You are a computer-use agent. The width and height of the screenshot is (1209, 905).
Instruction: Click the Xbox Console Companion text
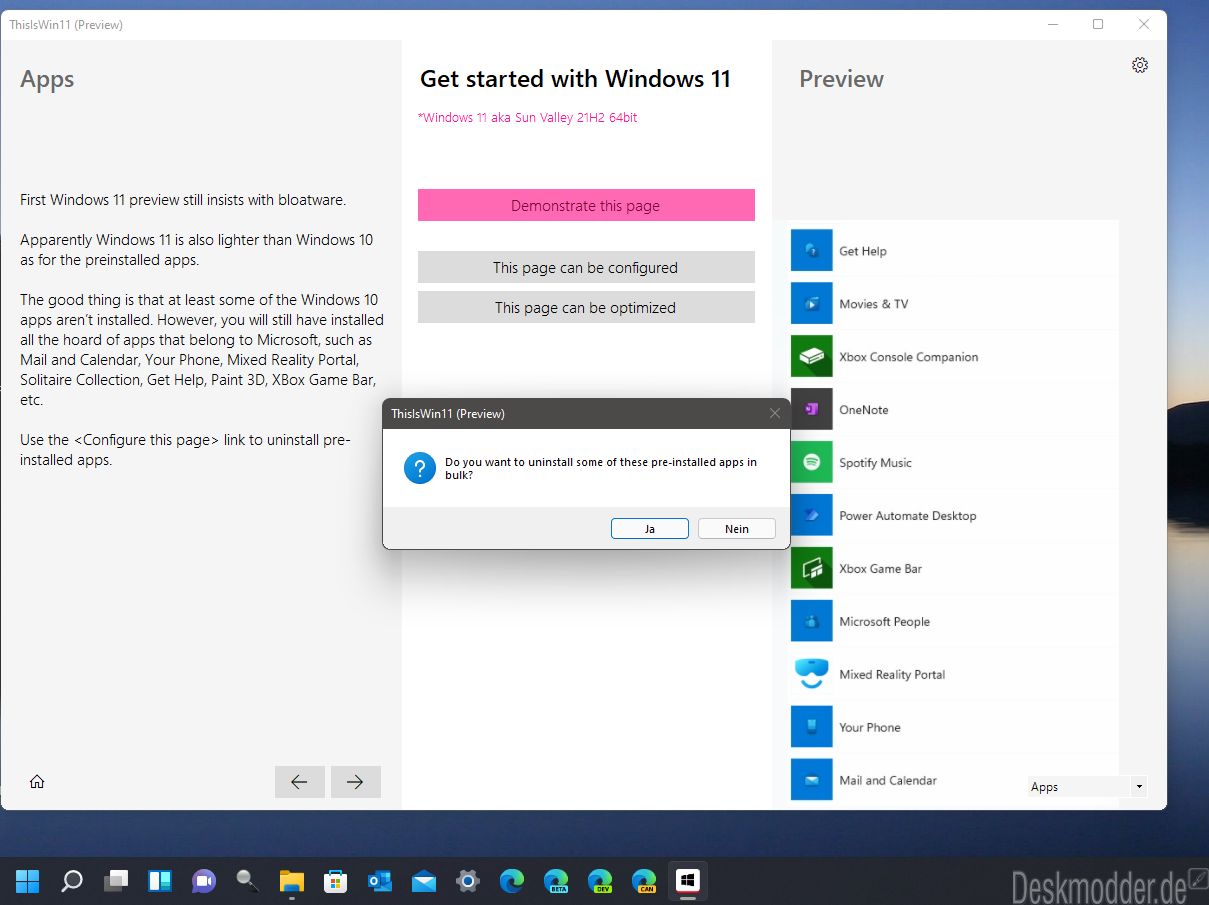[908, 357]
